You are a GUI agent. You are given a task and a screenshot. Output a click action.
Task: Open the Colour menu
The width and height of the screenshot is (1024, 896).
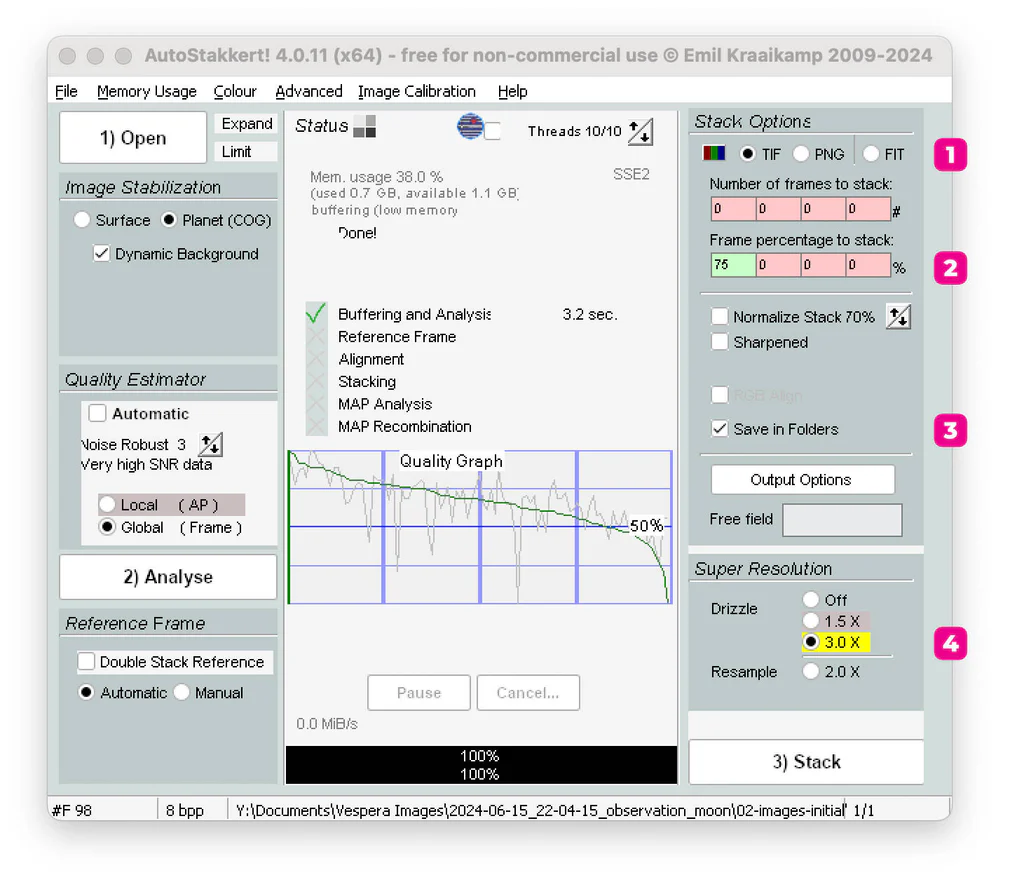click(x=235, y=91)
